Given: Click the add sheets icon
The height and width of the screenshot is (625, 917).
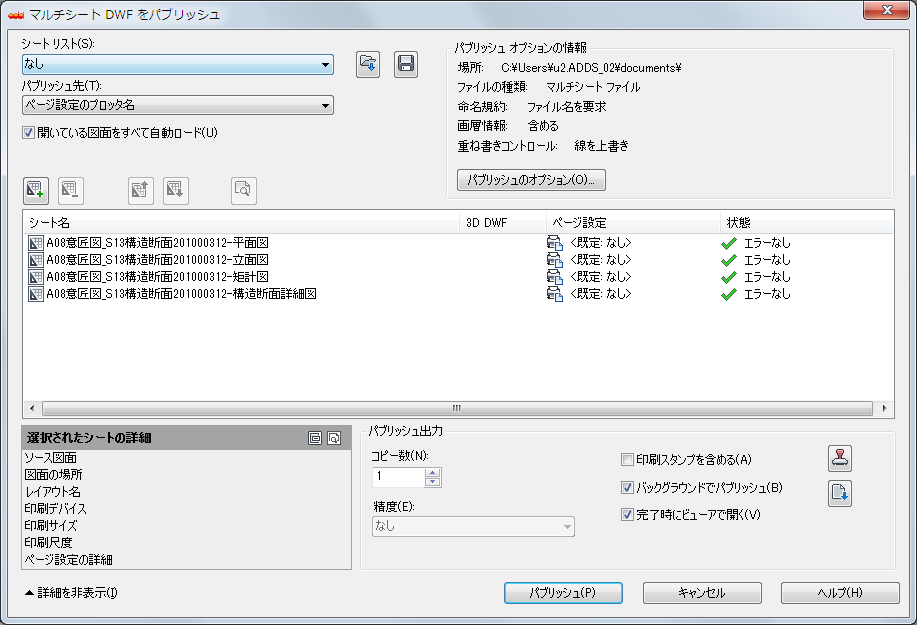Looking at the screenshot, I should point(36,191).
